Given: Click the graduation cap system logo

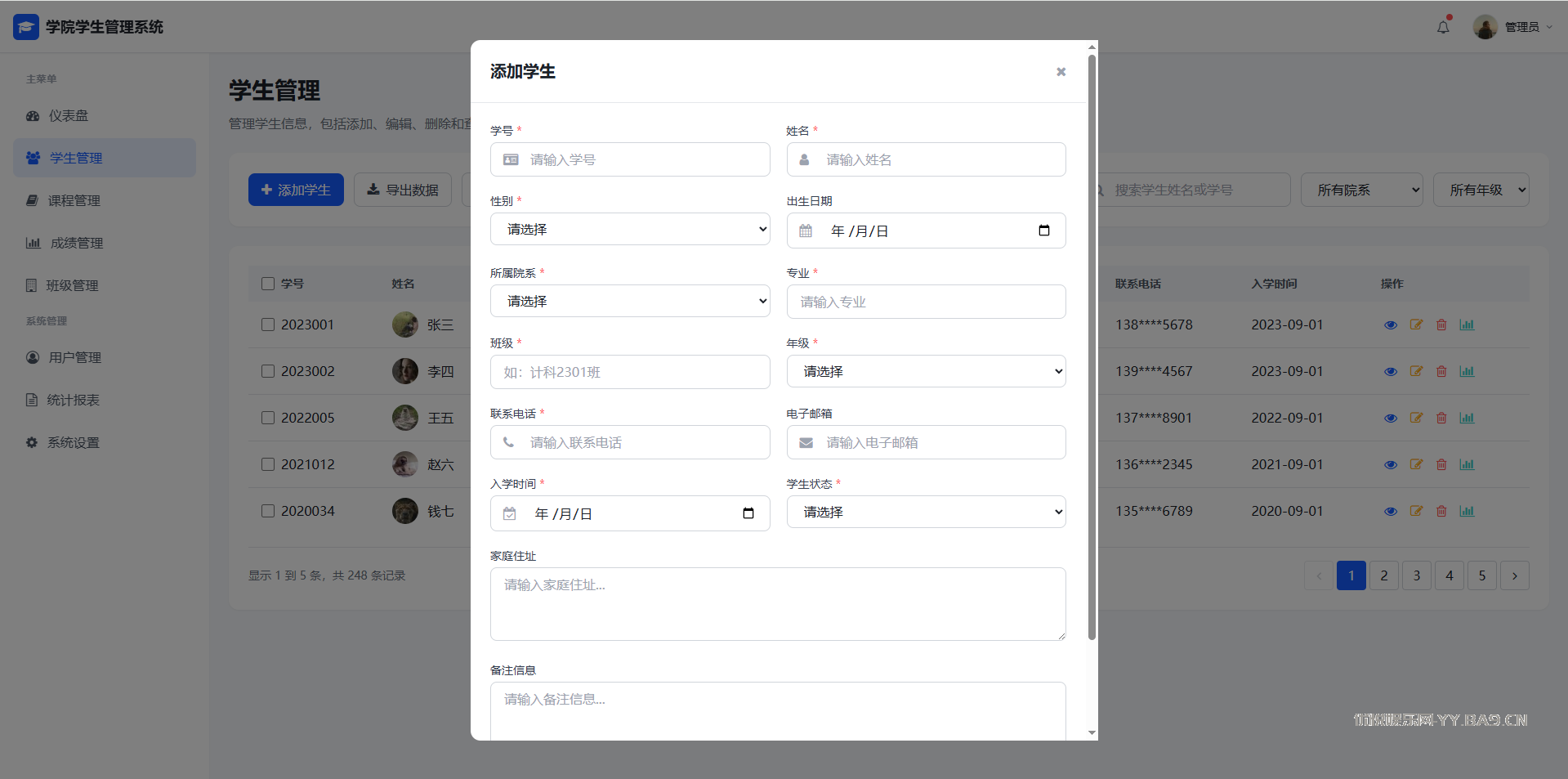Looking at the screenshot, I should pyautogui.click(x=26, y=27).
